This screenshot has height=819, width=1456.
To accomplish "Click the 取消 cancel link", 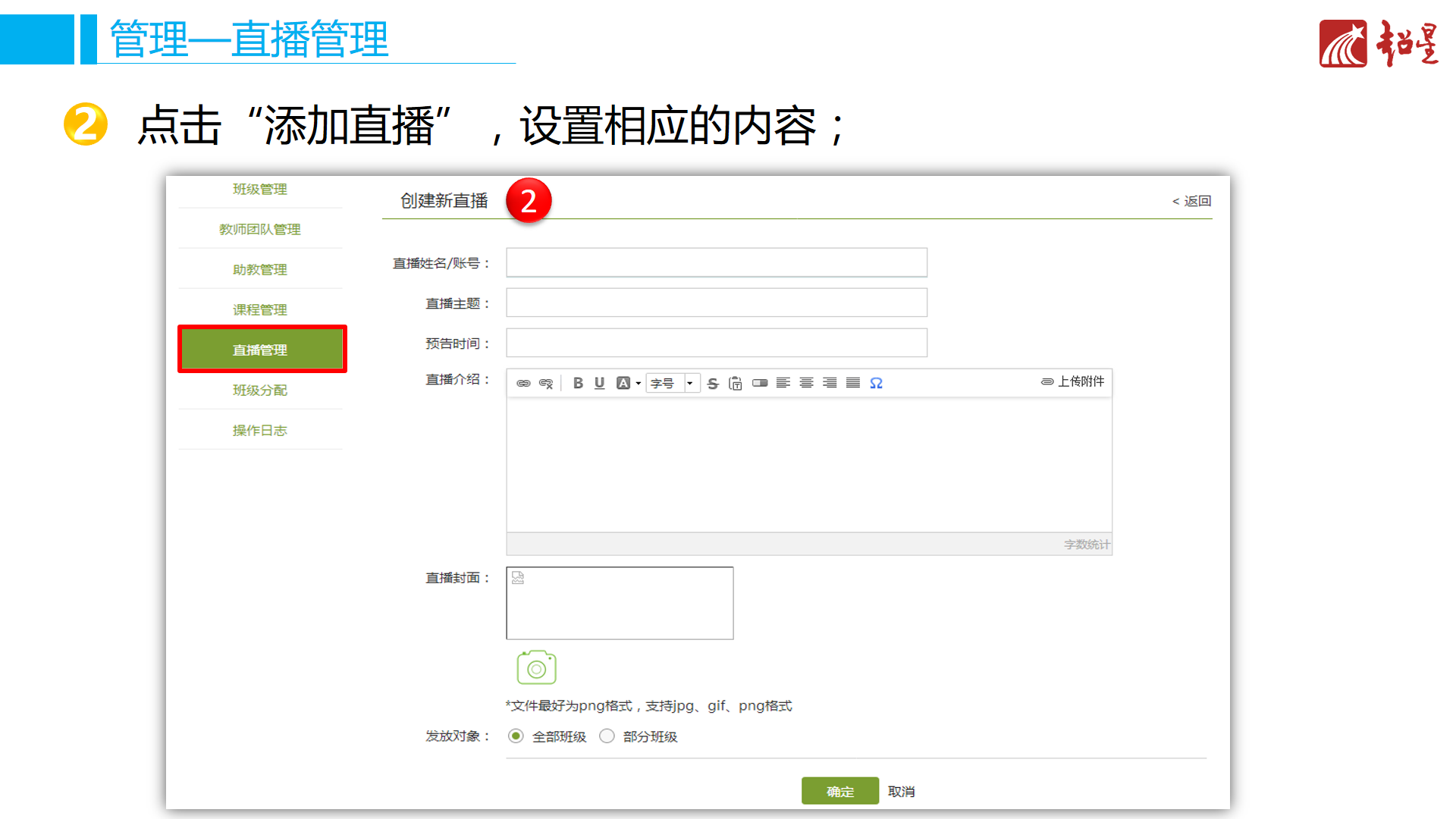I will coord(901,791).
